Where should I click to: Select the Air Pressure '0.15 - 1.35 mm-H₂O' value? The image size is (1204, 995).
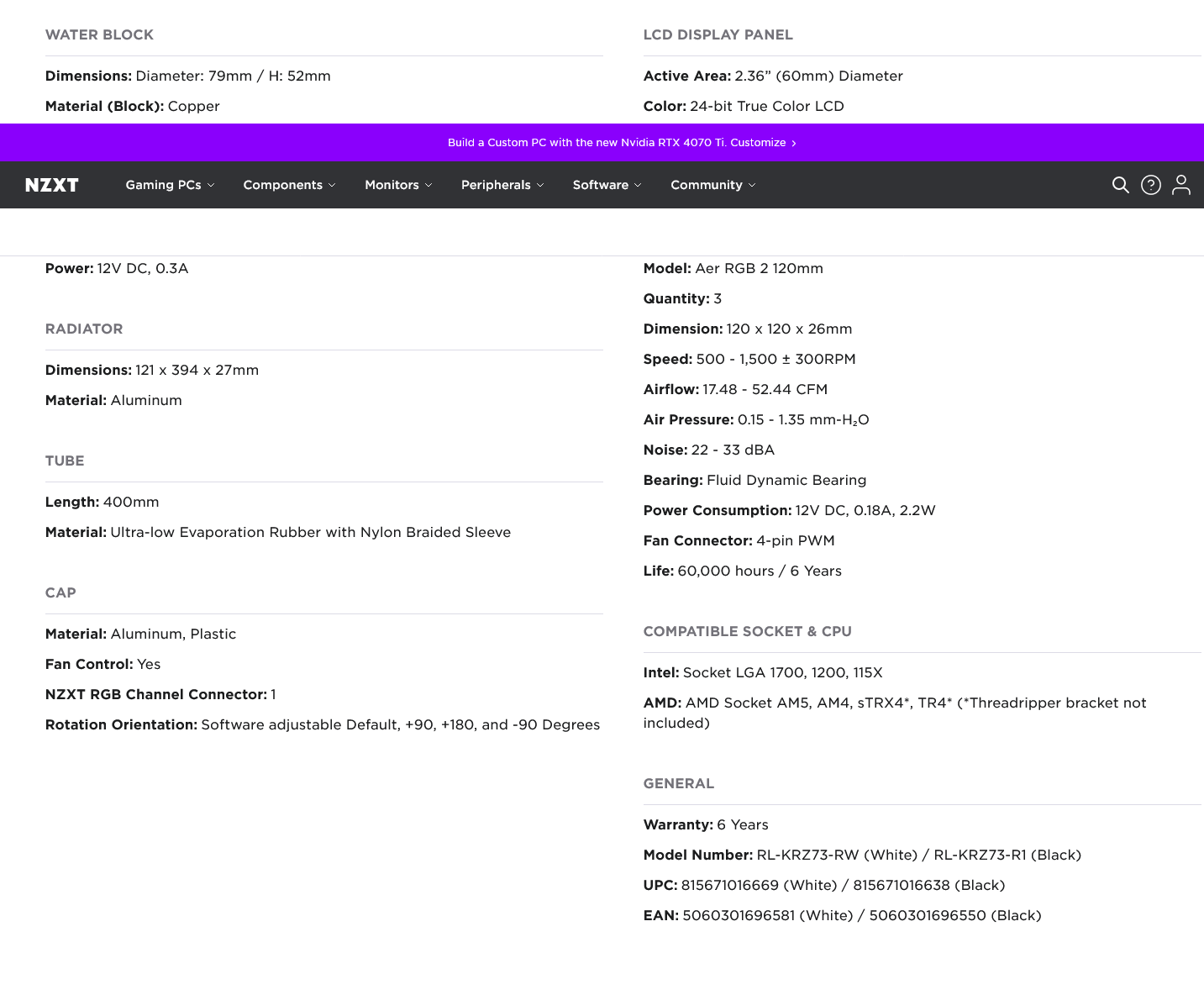point(803,420)
